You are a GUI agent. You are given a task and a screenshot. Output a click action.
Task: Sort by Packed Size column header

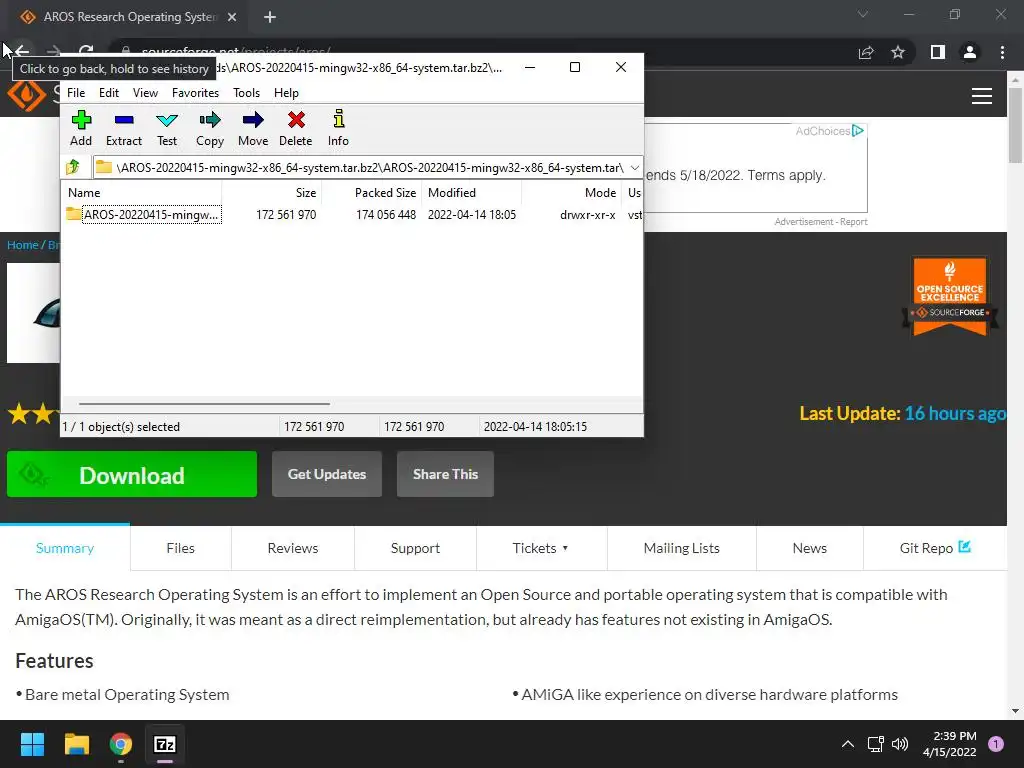[x=372, y=193]
